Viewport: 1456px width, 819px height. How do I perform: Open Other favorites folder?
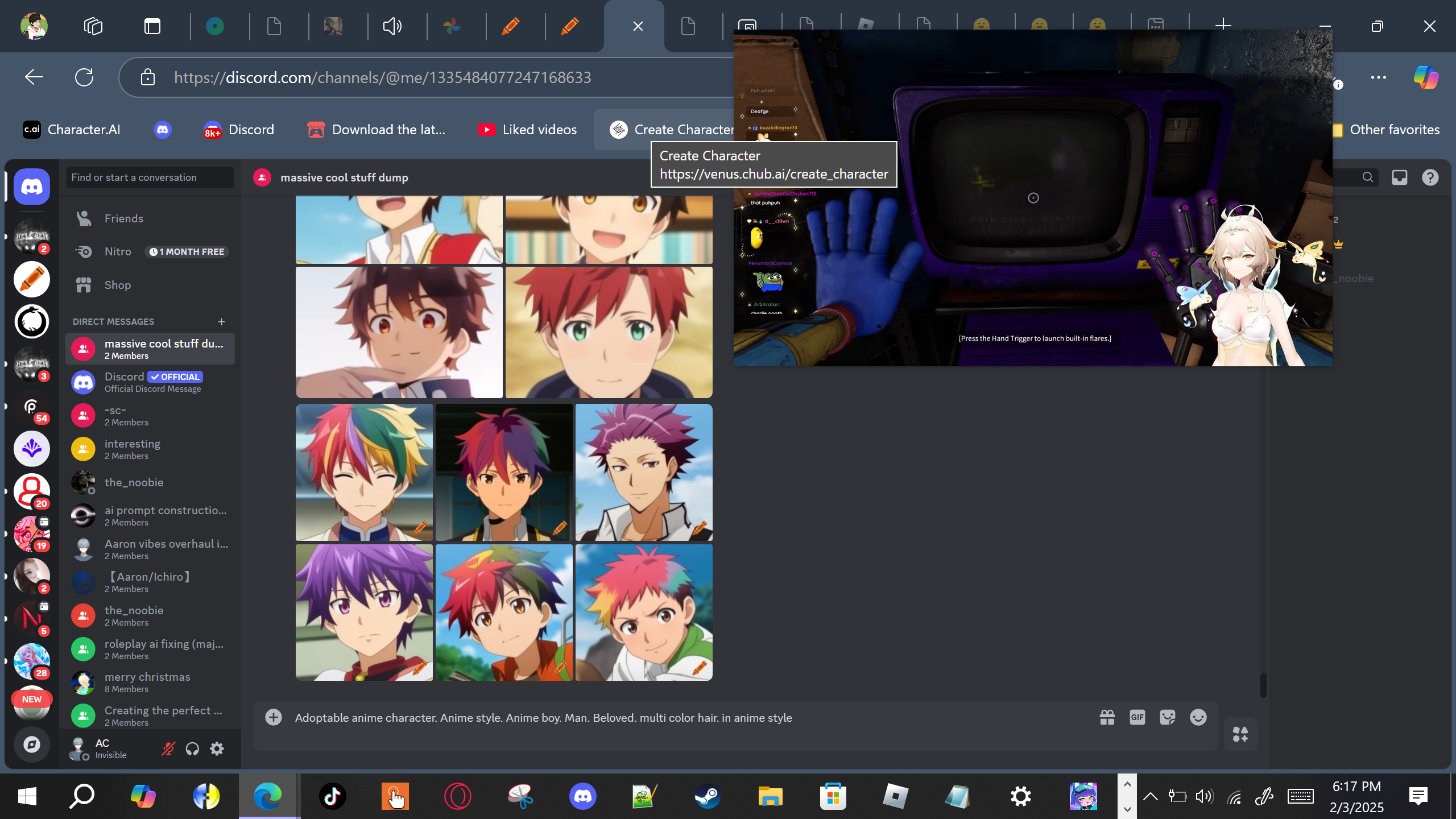coord(1387,130)
